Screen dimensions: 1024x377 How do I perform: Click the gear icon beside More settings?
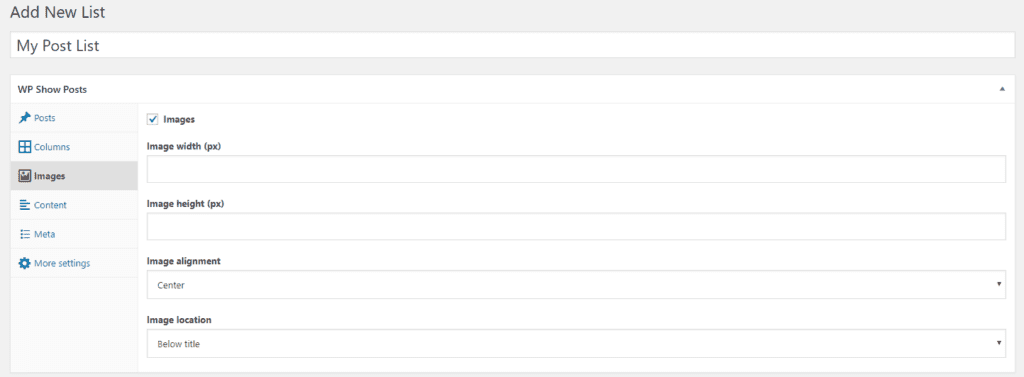click(x=25, y=263)
